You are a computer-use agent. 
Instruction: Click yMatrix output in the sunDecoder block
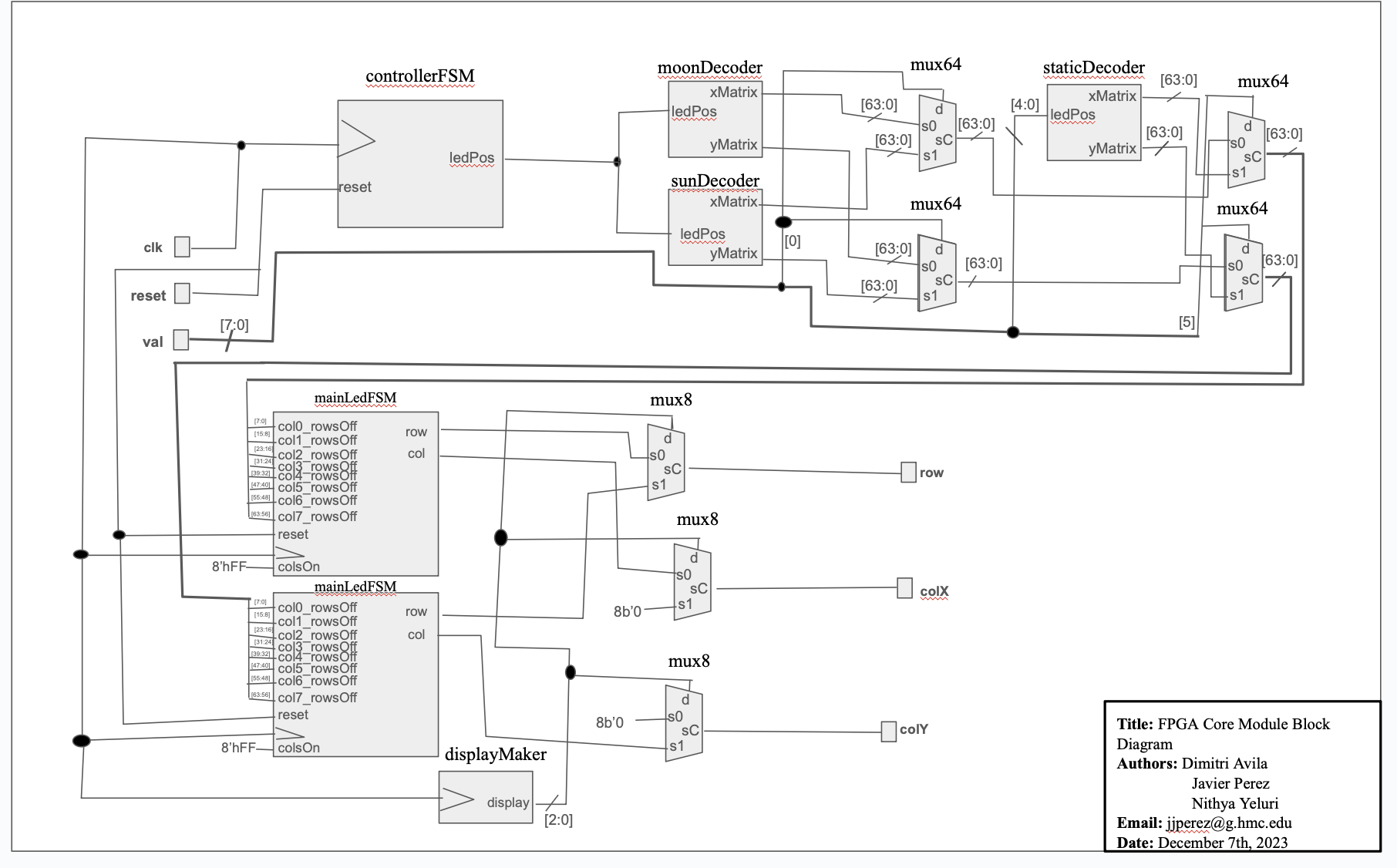(733, 254)
